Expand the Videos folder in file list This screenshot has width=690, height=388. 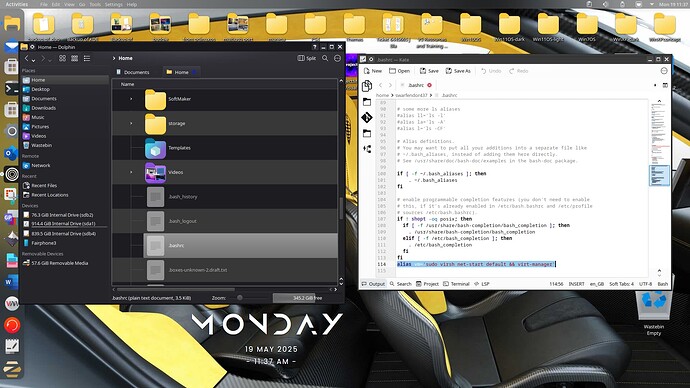131,172
